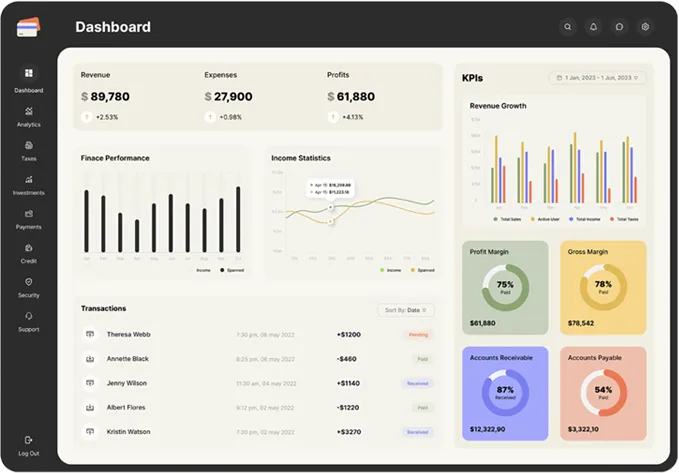The width and height of the screenshot is (679, 473).
Task: Open the search icon in header
Action: click(x=568, y=27)
